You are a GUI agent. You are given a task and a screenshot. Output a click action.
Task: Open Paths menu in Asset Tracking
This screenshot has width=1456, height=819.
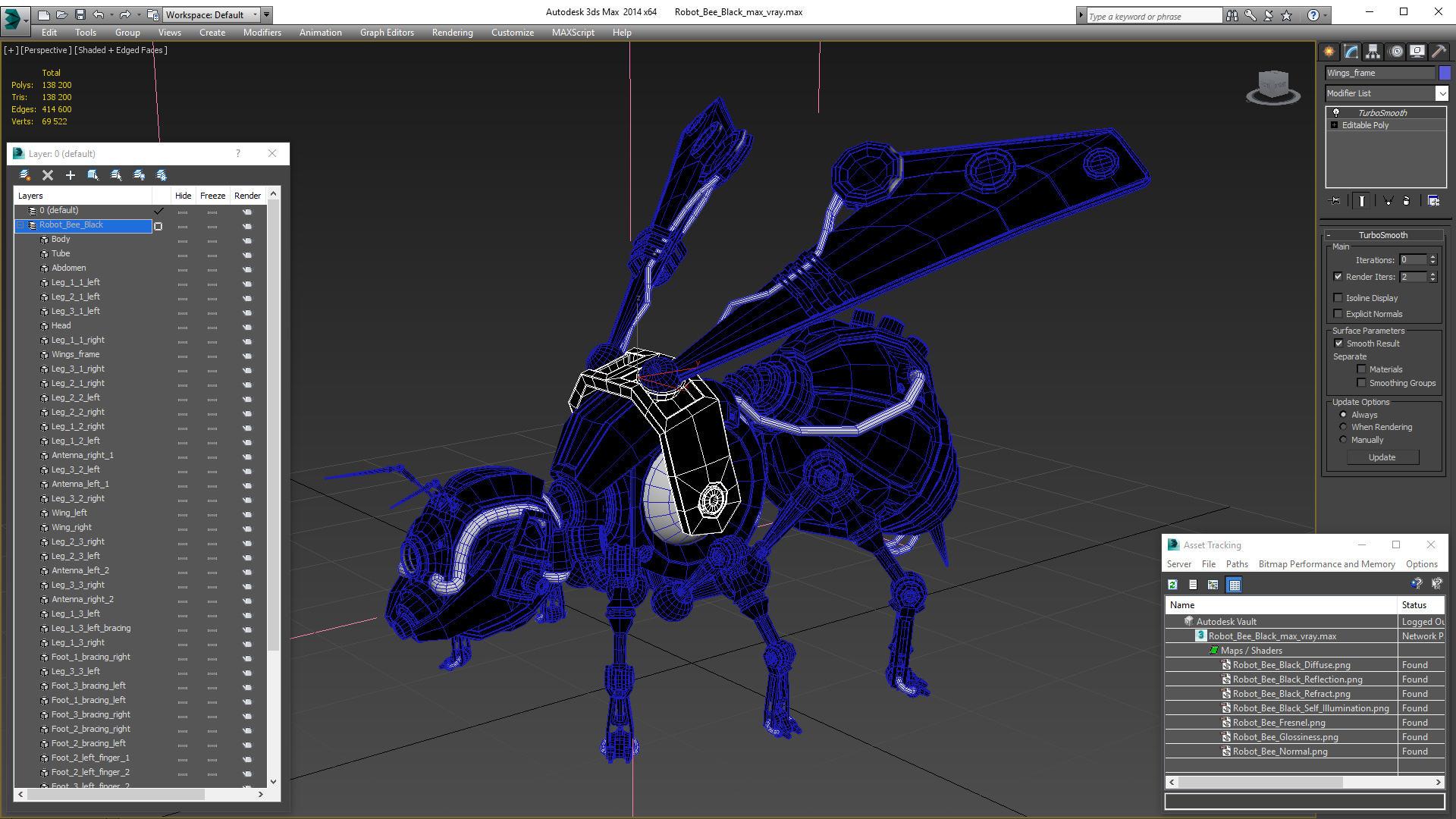click(x=1236, y=564)
